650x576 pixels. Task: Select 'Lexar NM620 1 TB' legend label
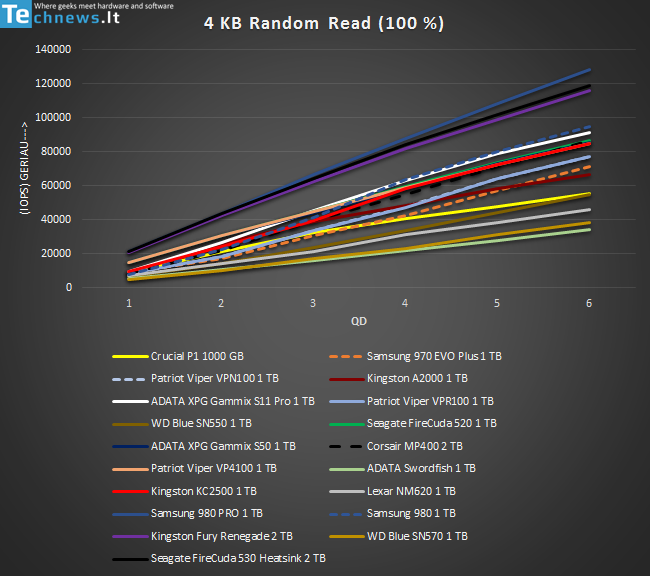(411, 491)
